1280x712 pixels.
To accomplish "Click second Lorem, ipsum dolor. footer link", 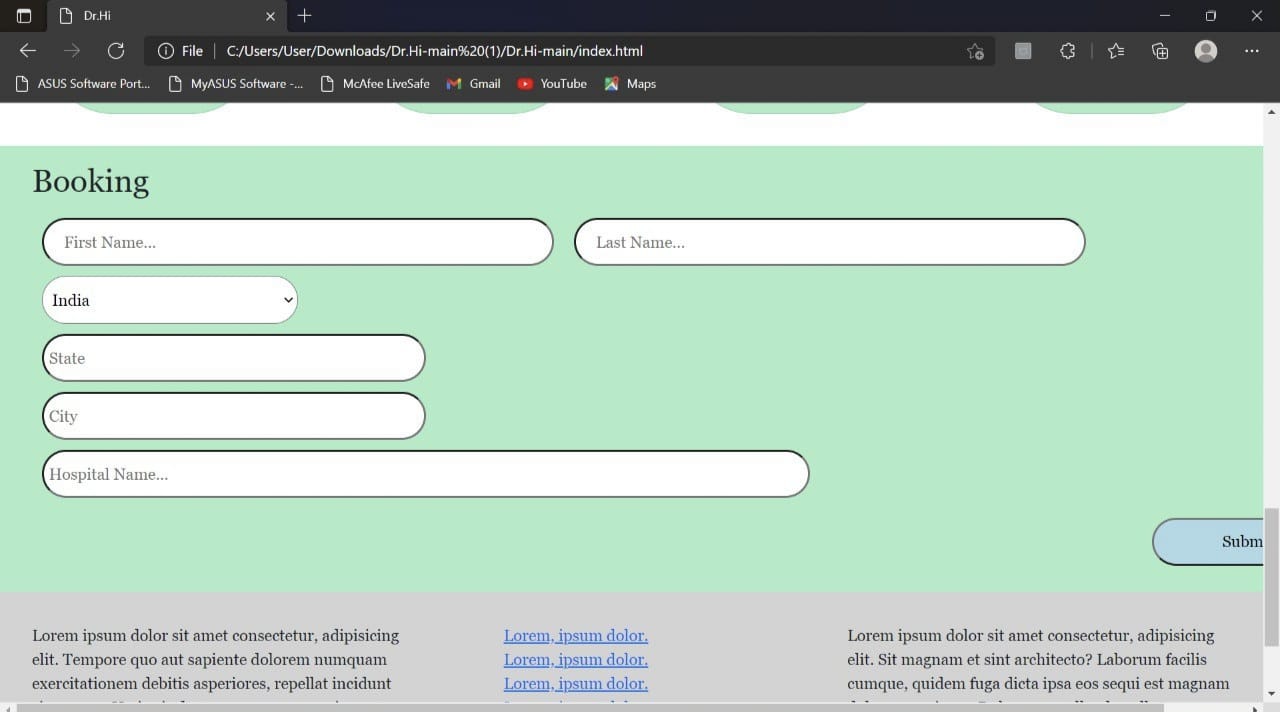I will [x=576, y=660].
